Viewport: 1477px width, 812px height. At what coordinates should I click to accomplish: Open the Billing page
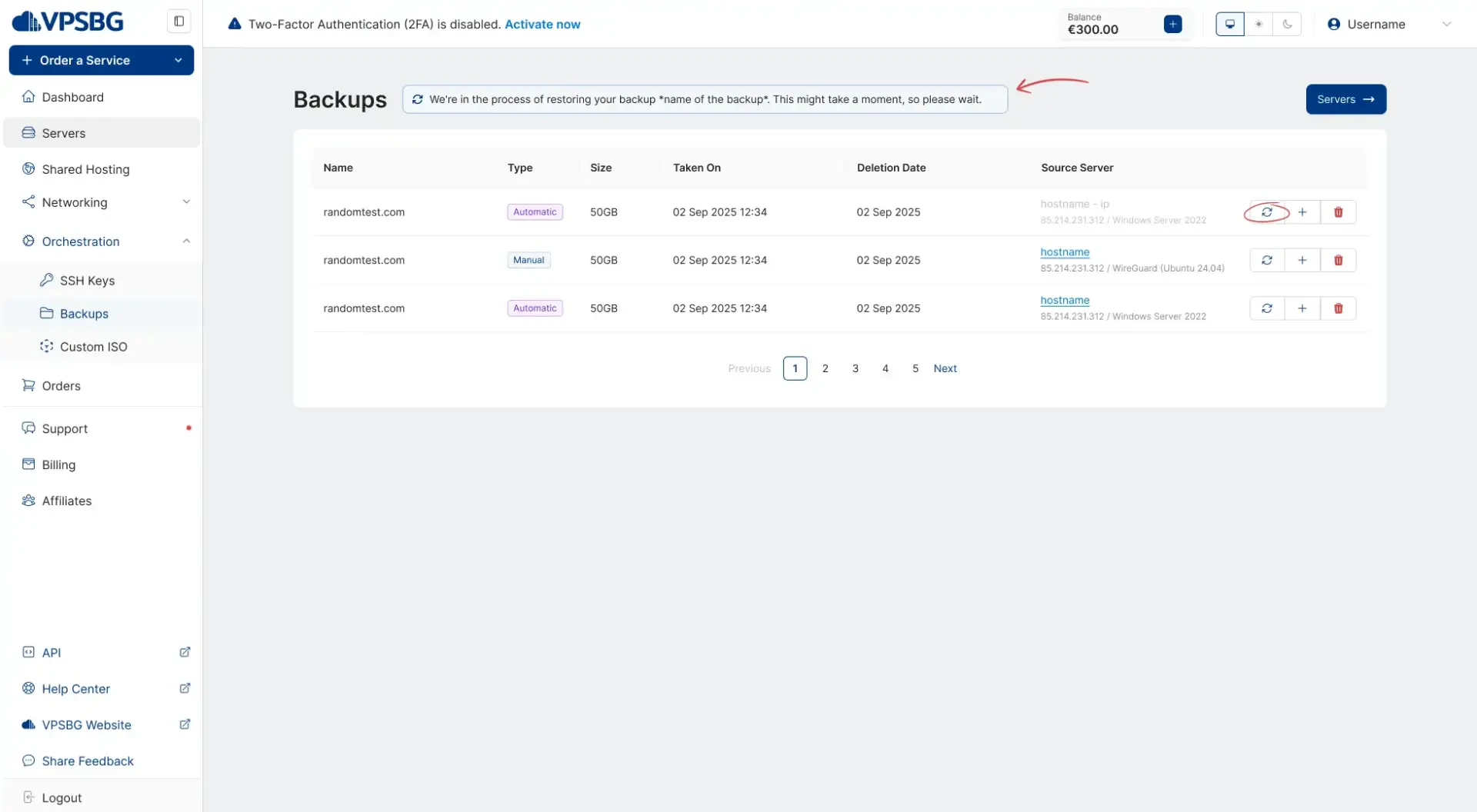pyautogui.click(x=58, y=464)
